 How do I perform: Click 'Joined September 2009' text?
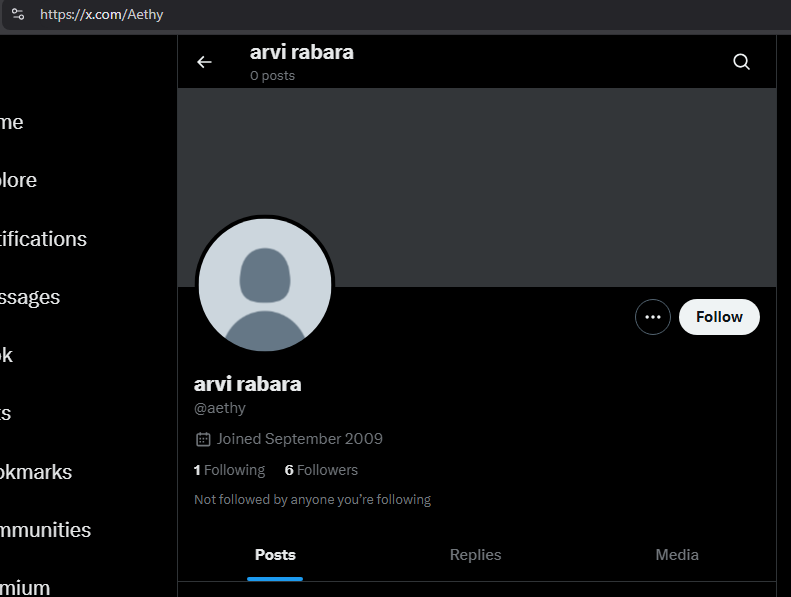coord(300,439)
